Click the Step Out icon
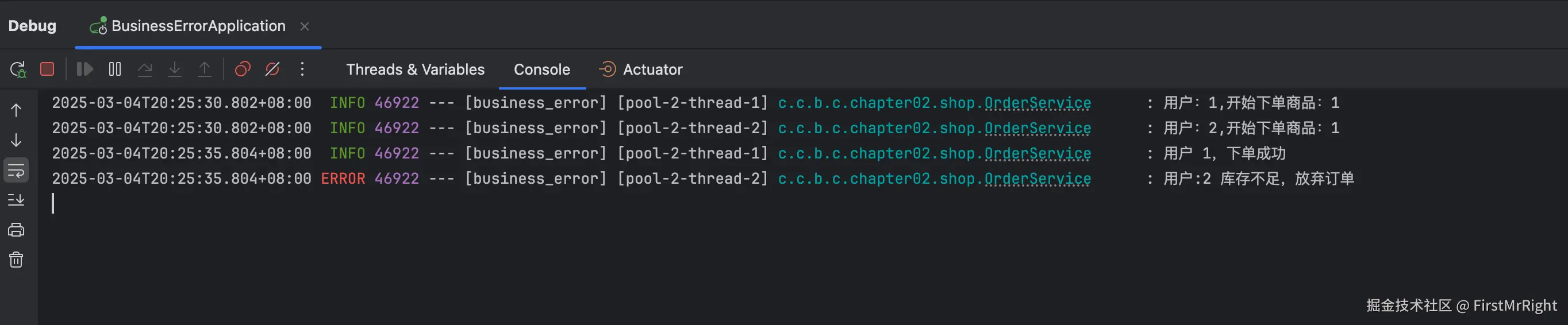The height and width of the screenshot is (325, 1568). pyautogui.click(x=205, y=69)
